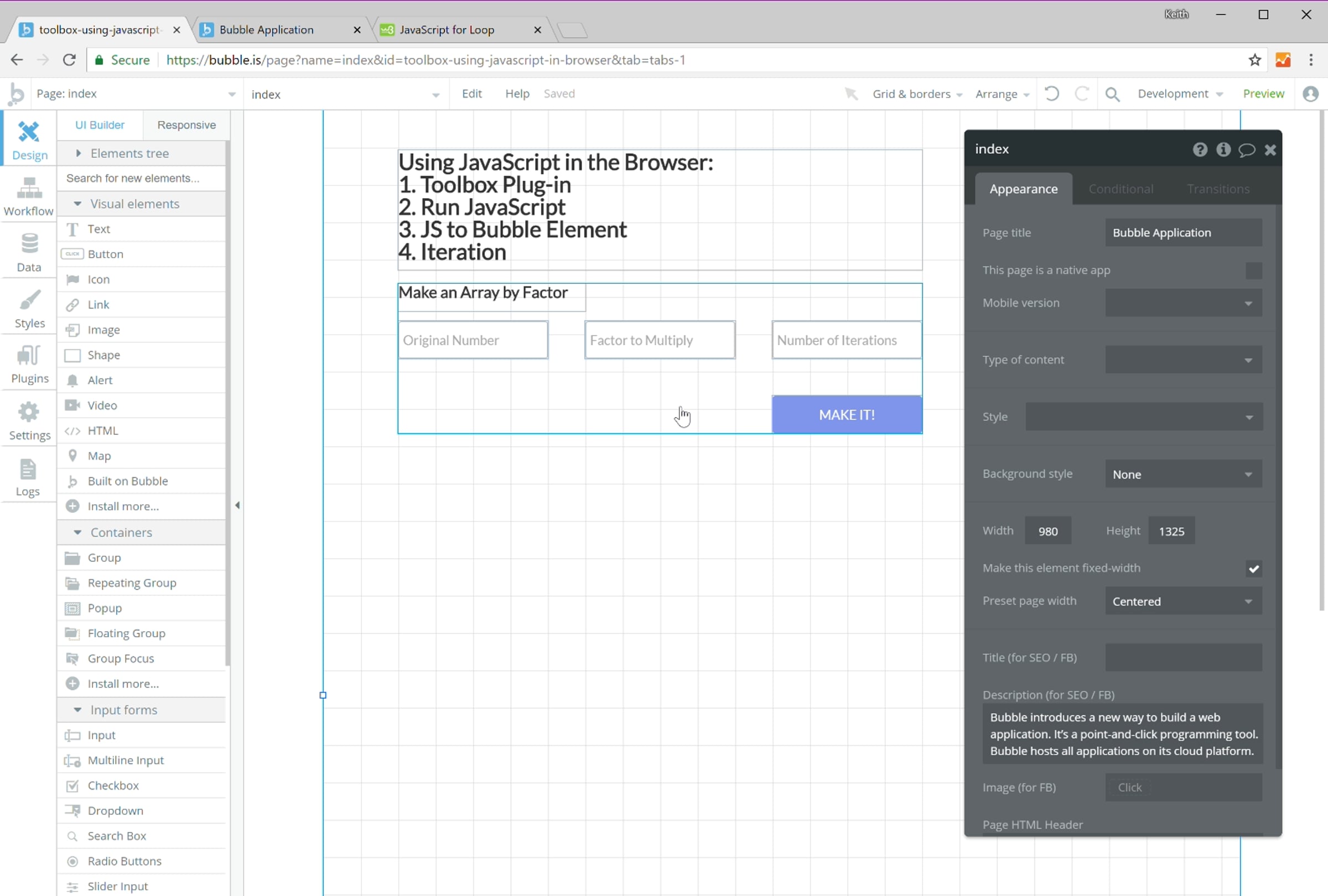Select the Shape element tool
This screenshot has width=1328, height=896.
[x=141, y=355]
